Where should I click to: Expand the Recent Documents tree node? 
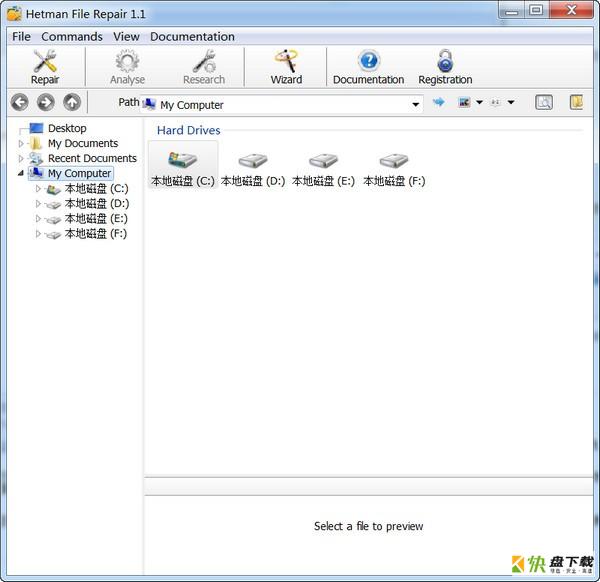point(21,158)
